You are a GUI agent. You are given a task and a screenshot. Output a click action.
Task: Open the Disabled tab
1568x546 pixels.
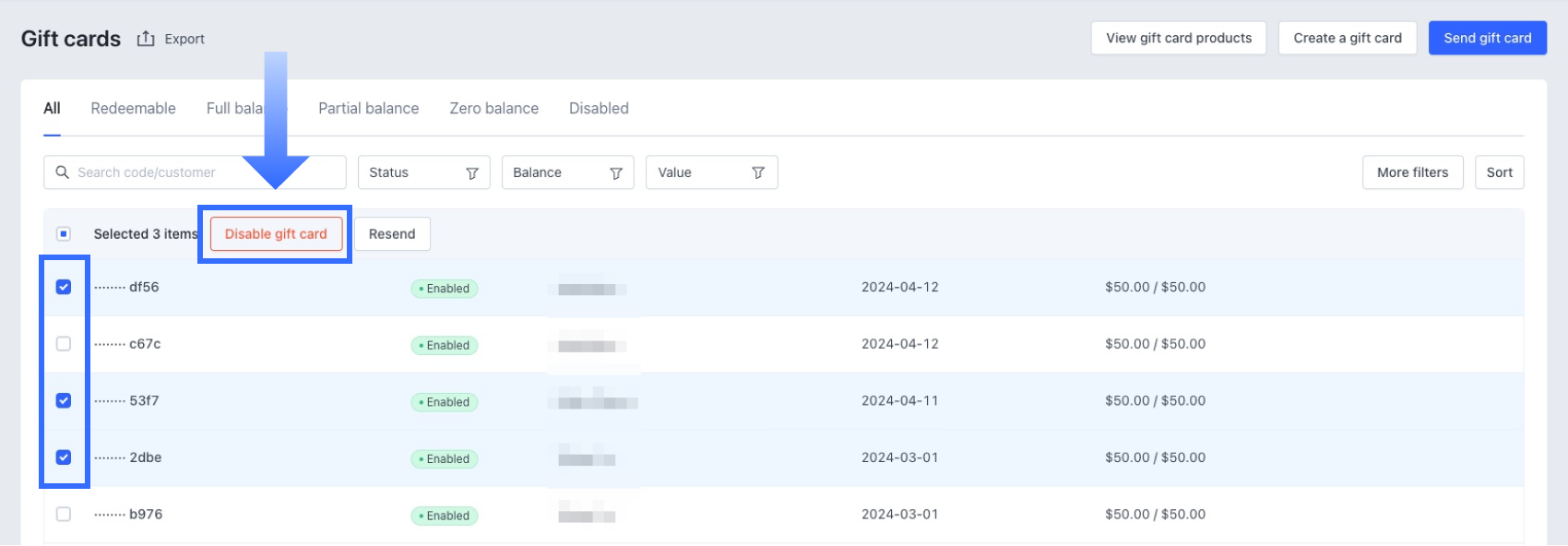pos(599,108)
